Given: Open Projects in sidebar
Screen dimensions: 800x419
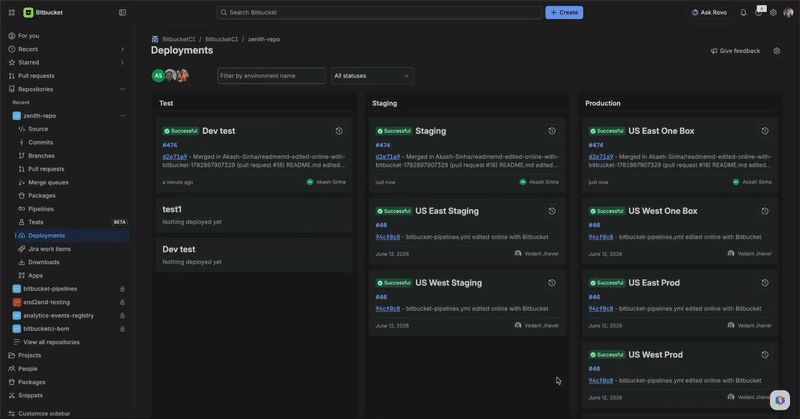Looking at the screenshot, I should pos(30,355).
